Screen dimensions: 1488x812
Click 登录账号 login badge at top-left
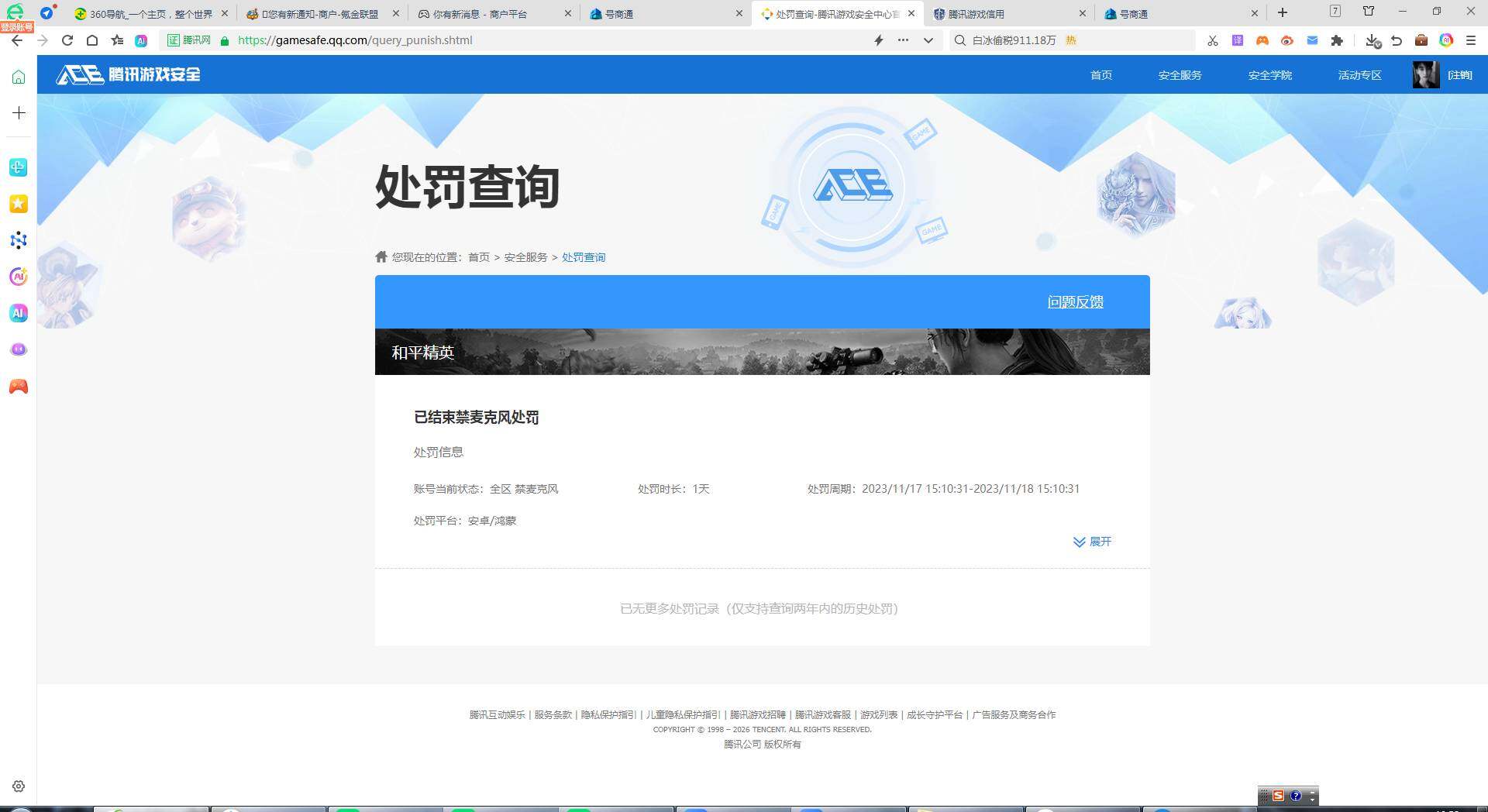coord(17,27)
